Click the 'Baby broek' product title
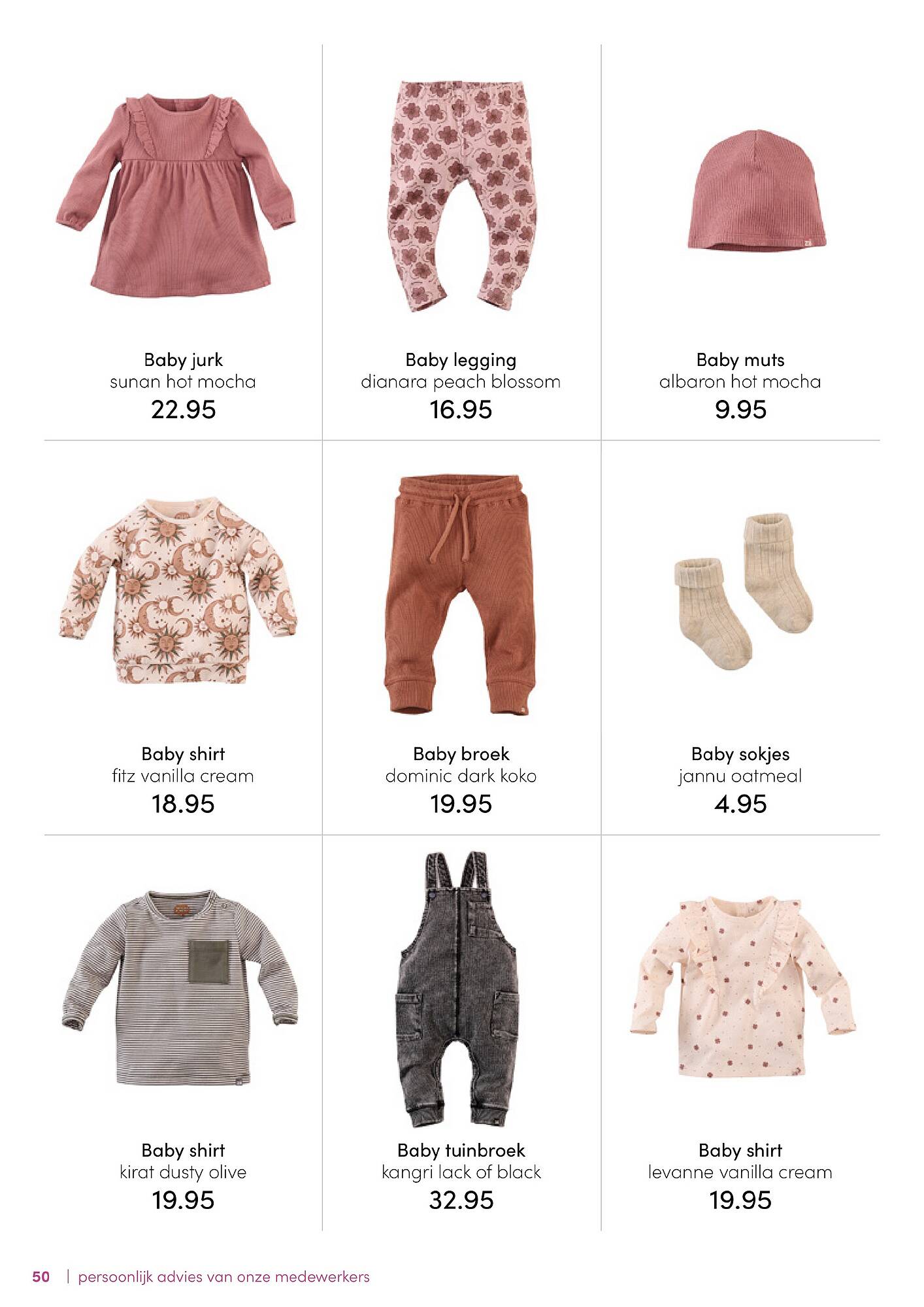Screen dimensions: 924x1307 pyautogui.click(x=461, y=754)
